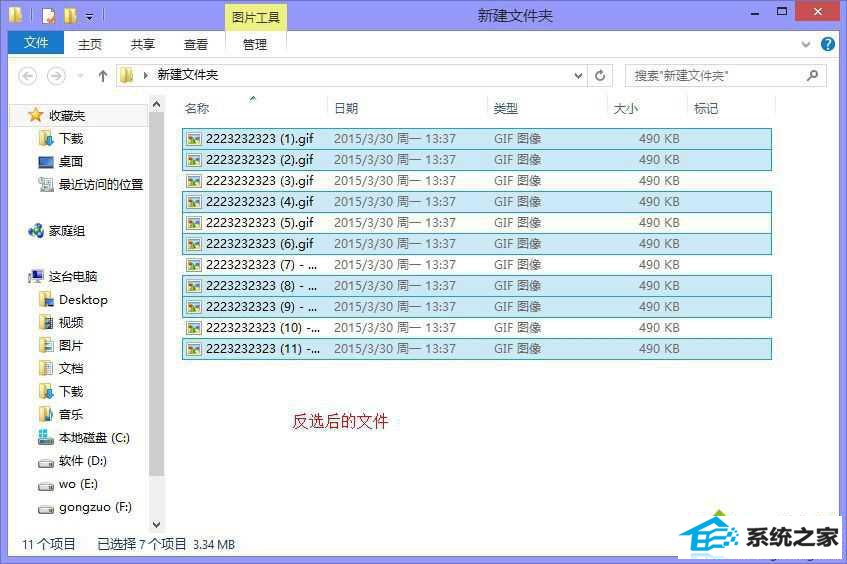Click icon of file 2223232323 (9)
The height and width of the screenshot is (564, 847).
coord(193,307)
